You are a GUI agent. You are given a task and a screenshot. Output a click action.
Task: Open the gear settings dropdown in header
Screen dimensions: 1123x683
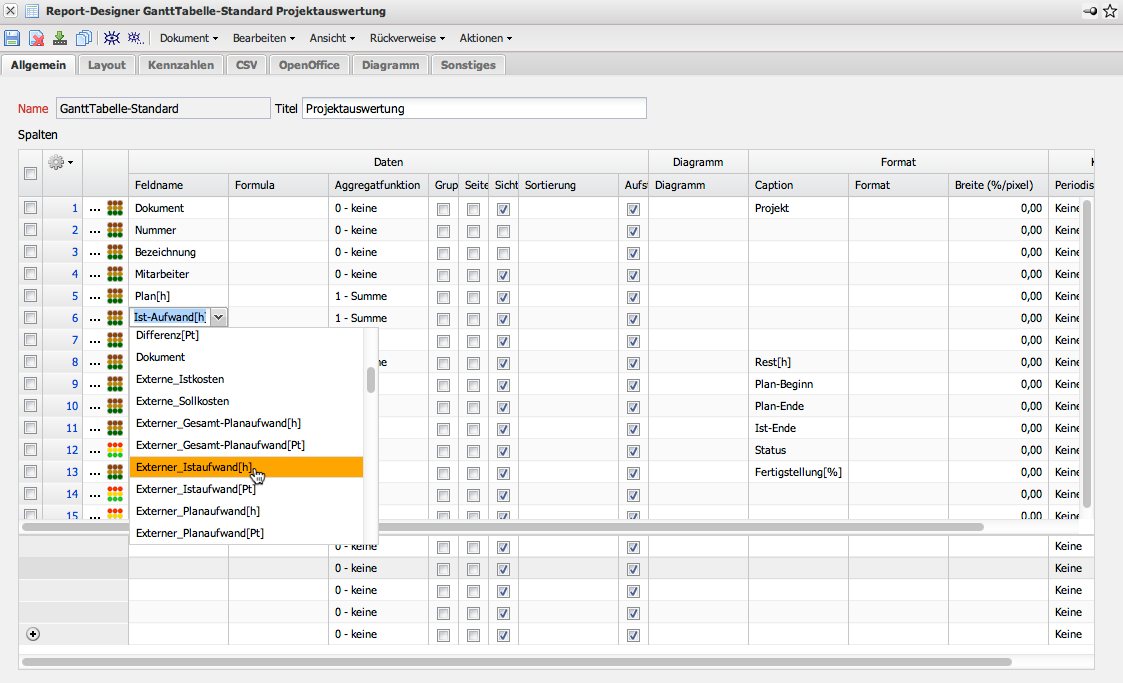(61, 162)
